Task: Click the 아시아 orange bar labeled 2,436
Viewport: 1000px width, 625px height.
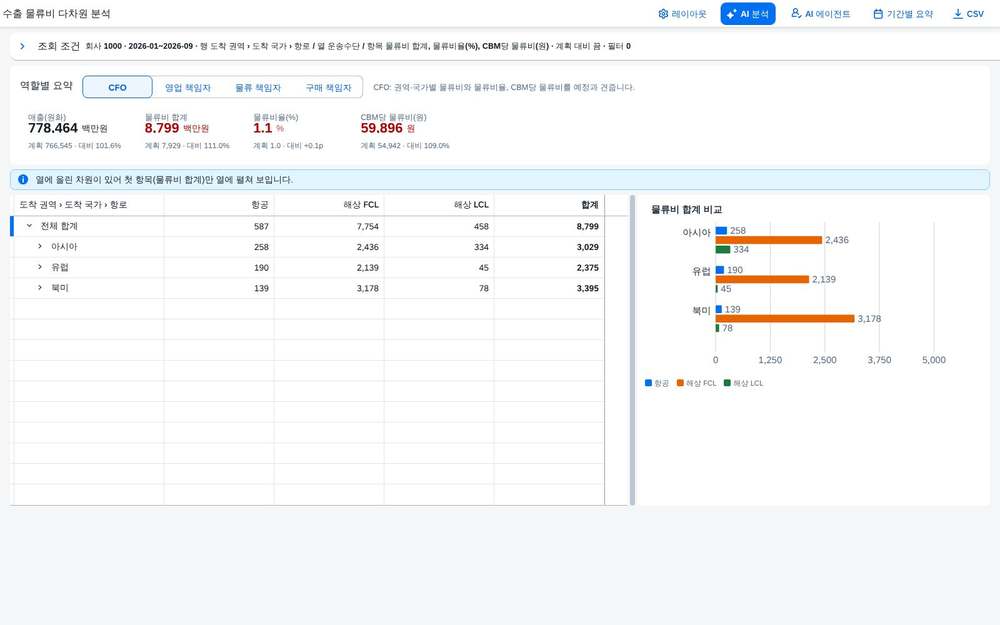Action: point(768,240)
